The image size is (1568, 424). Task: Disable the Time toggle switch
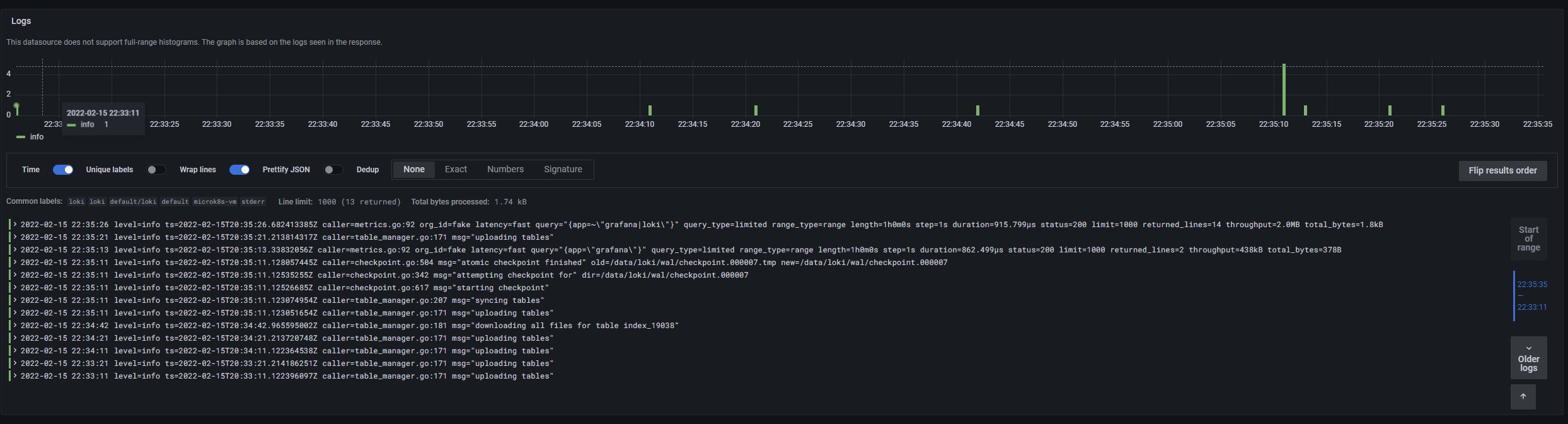63,170
